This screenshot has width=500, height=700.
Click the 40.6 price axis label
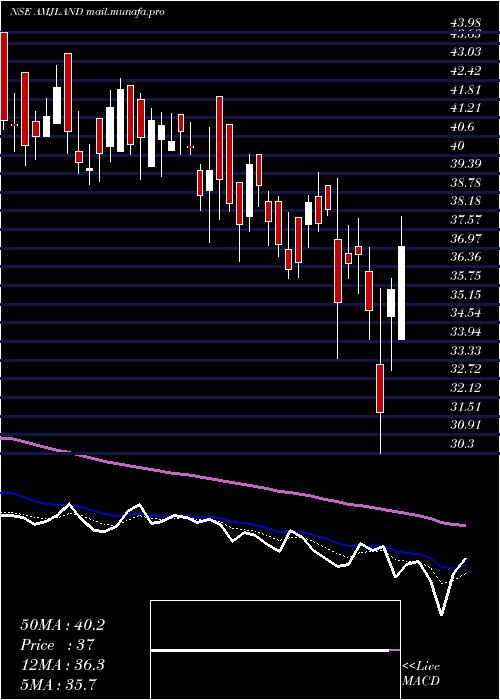[x=463, y=127]
